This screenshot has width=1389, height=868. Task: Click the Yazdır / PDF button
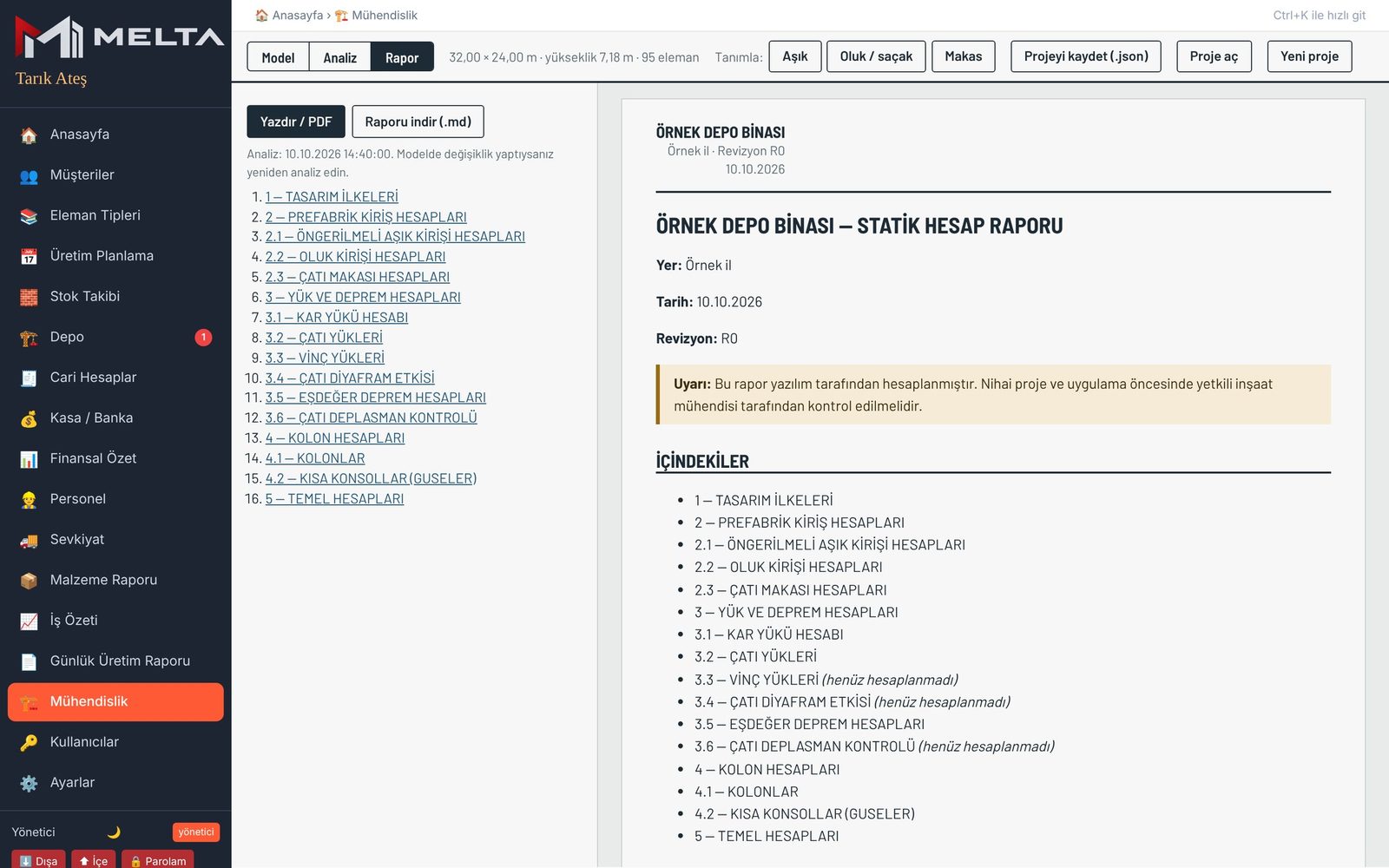tap(296, 122)
